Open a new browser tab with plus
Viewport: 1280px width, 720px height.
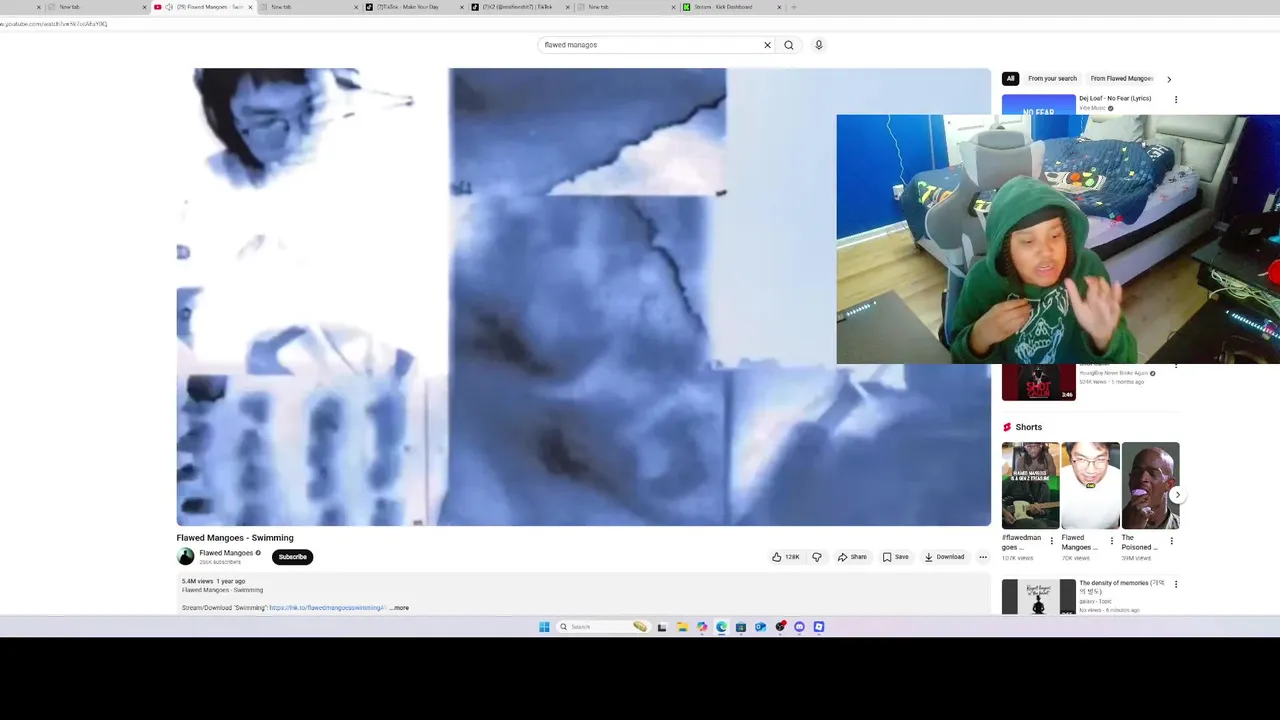pyautogui.click(x=794, y=7)
